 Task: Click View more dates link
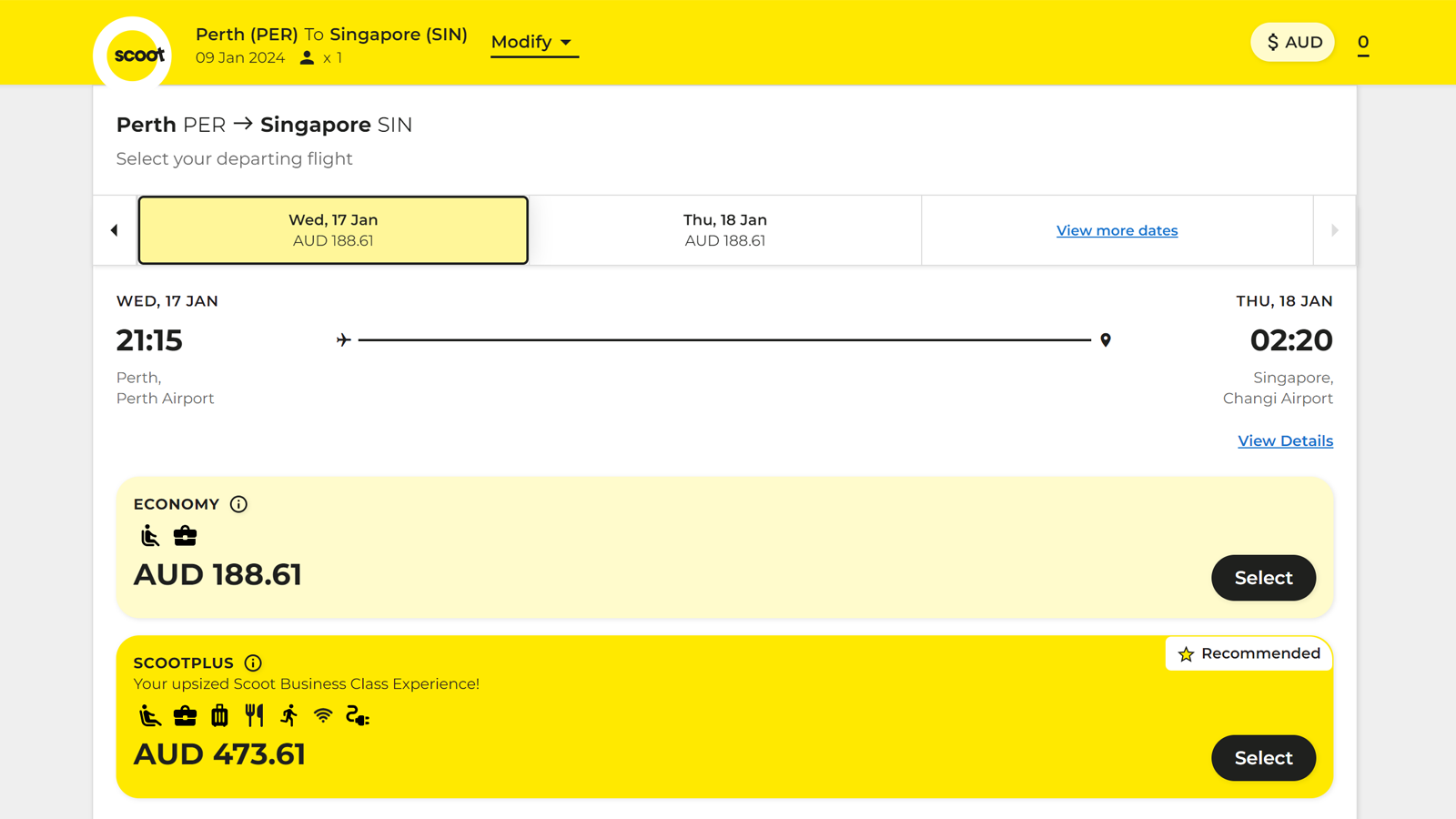[x=1117, y=231]
